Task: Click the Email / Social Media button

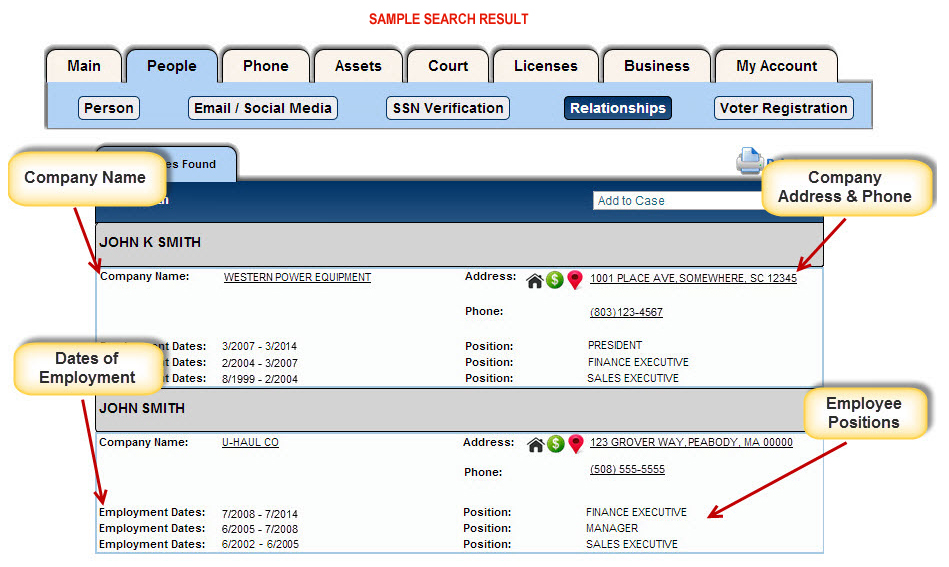Action: [263, 108]
